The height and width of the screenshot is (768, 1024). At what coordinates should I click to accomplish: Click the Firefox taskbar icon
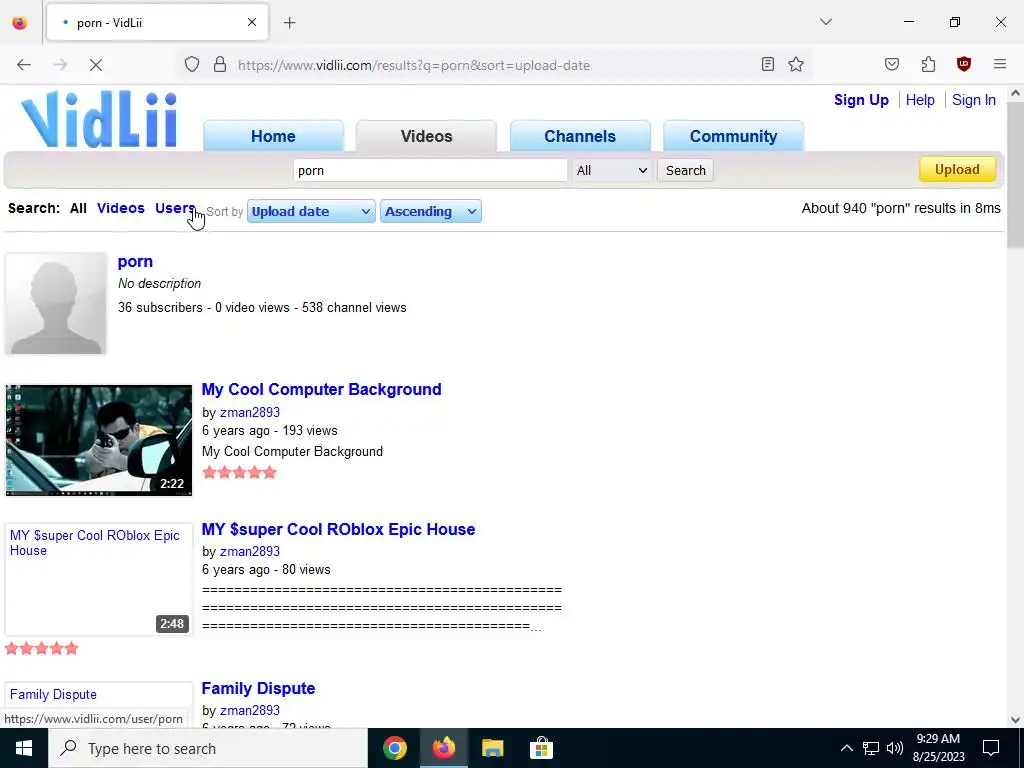443,748
